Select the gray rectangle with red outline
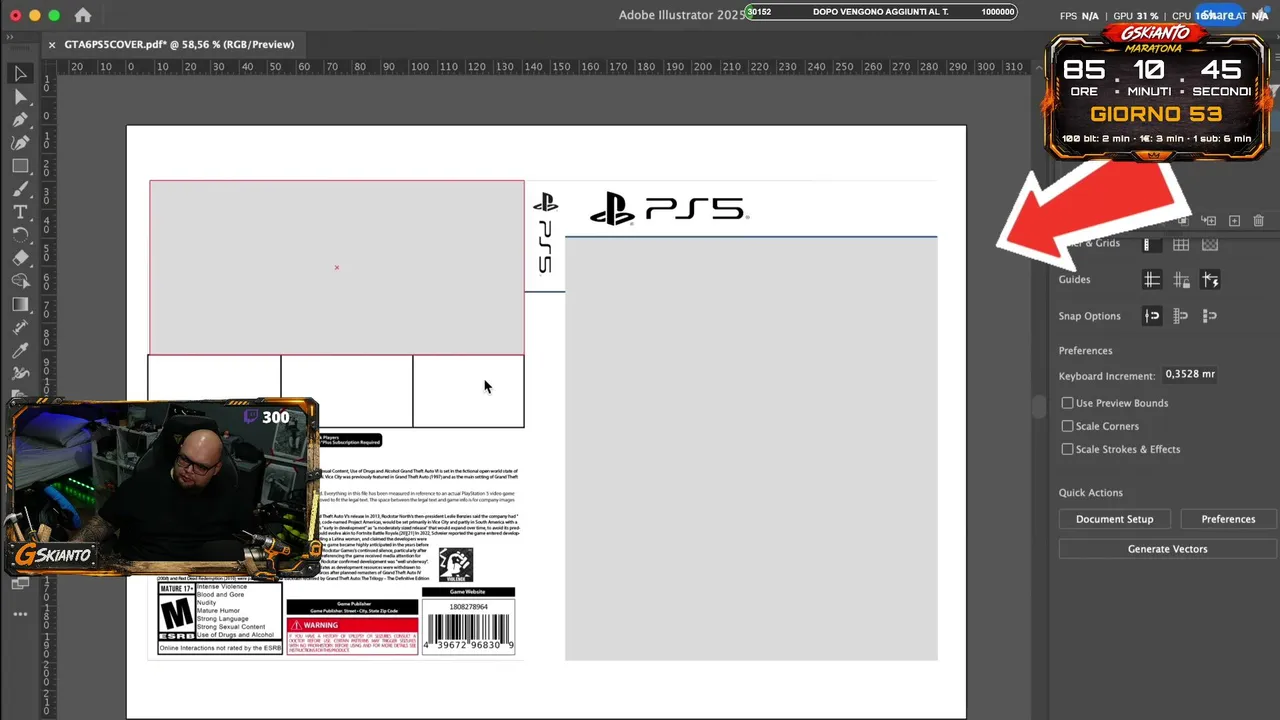This screenshot has height=720, width=1280. coord(336,268)
